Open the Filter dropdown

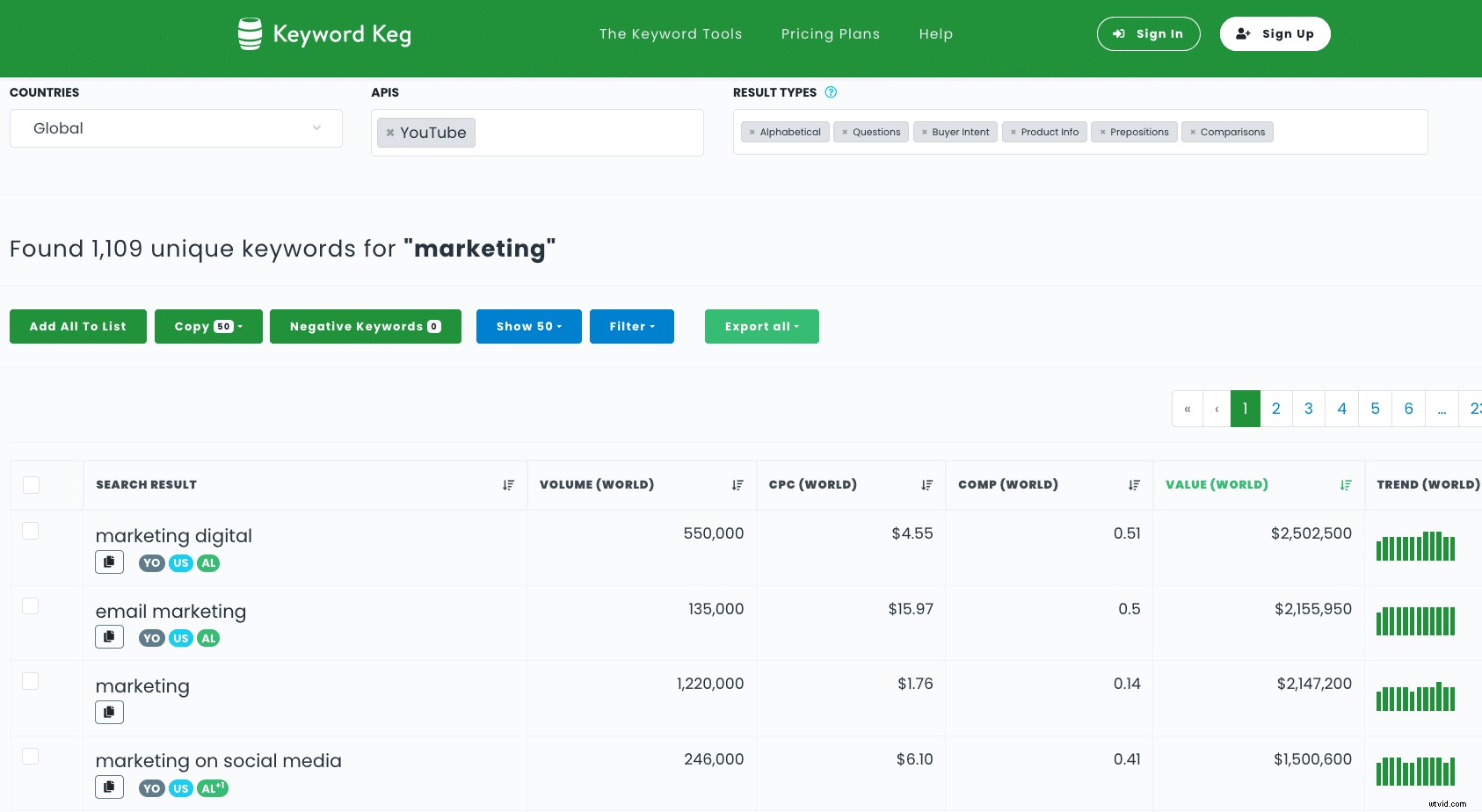[632, 326]
